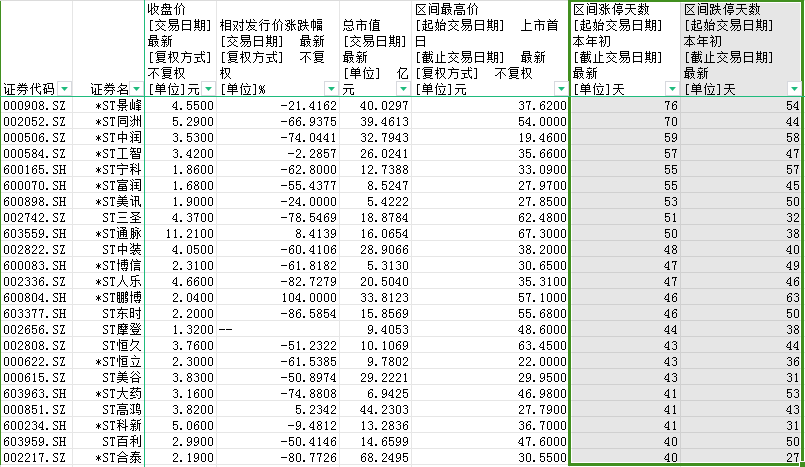Select the *ST宁科 name cell

(108, 169)
